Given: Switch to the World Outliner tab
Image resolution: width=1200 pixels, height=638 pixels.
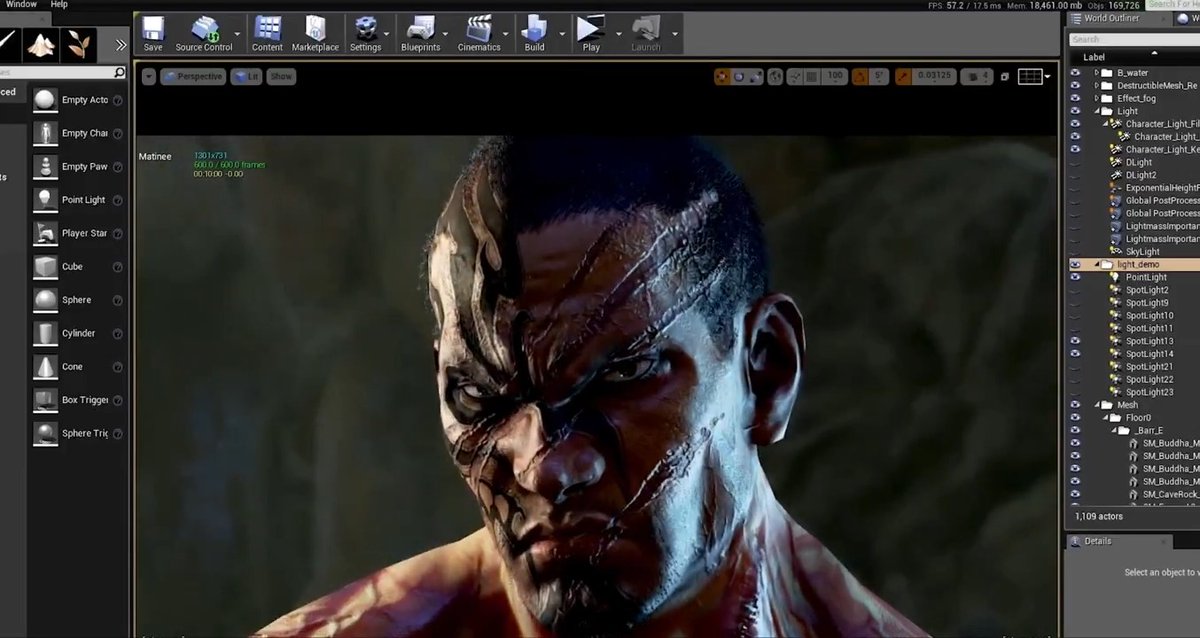Looking at the screenshot, I should tap(1111, 18).
